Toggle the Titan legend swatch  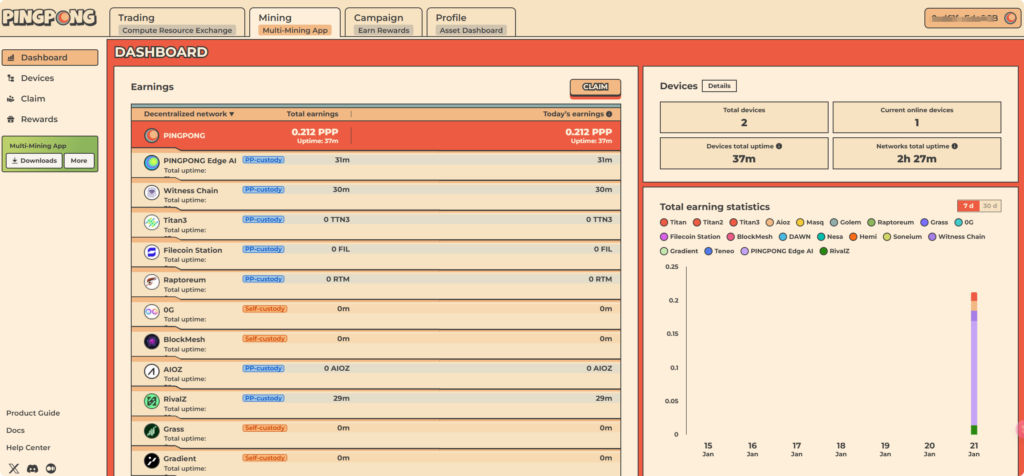pyautogui.click(x=664, y=223)
